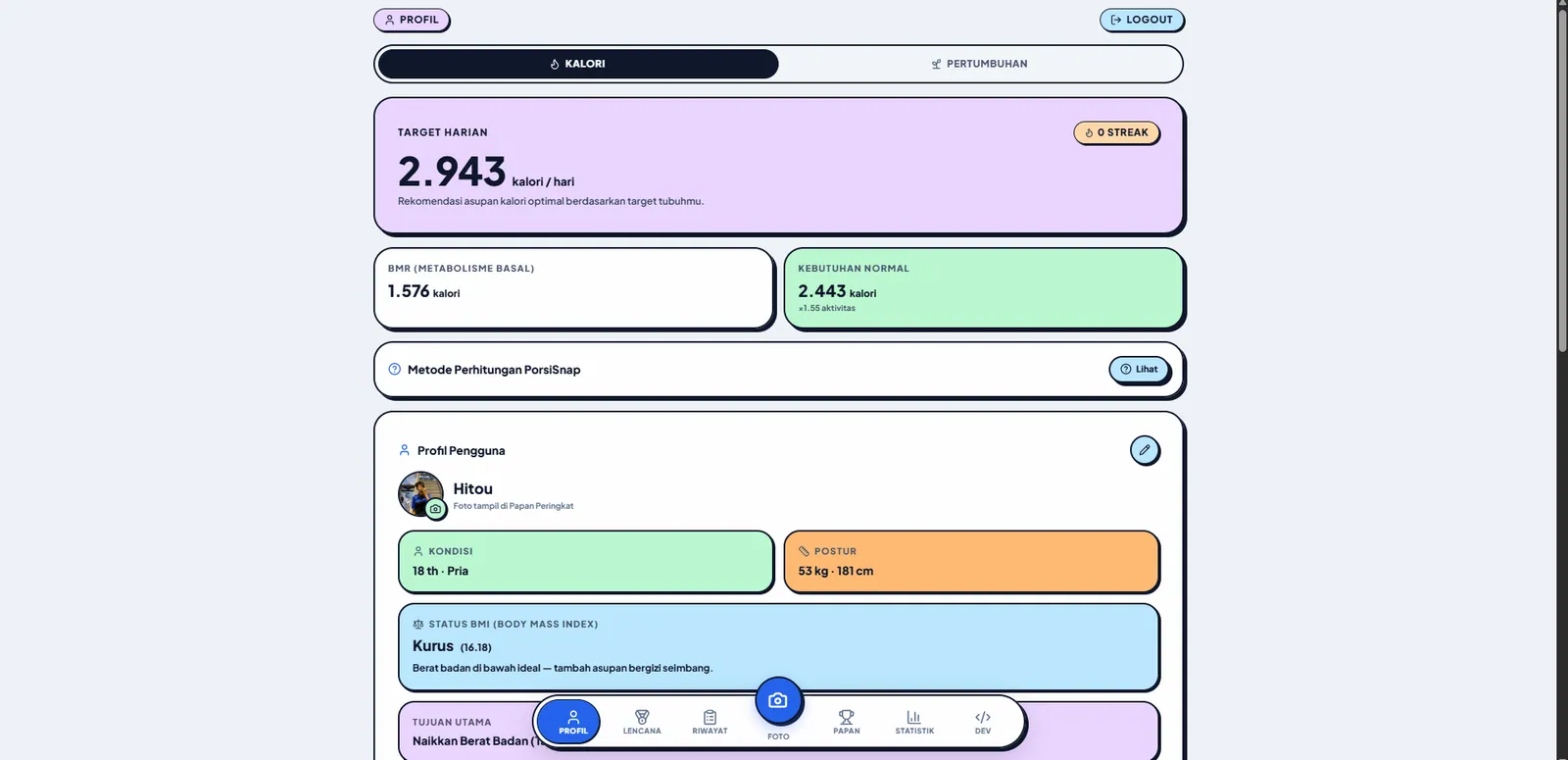The height and width of the screenshot is (760, 1568).
Task: Click the Profil Pengguna heading
Action: [461, 451]
